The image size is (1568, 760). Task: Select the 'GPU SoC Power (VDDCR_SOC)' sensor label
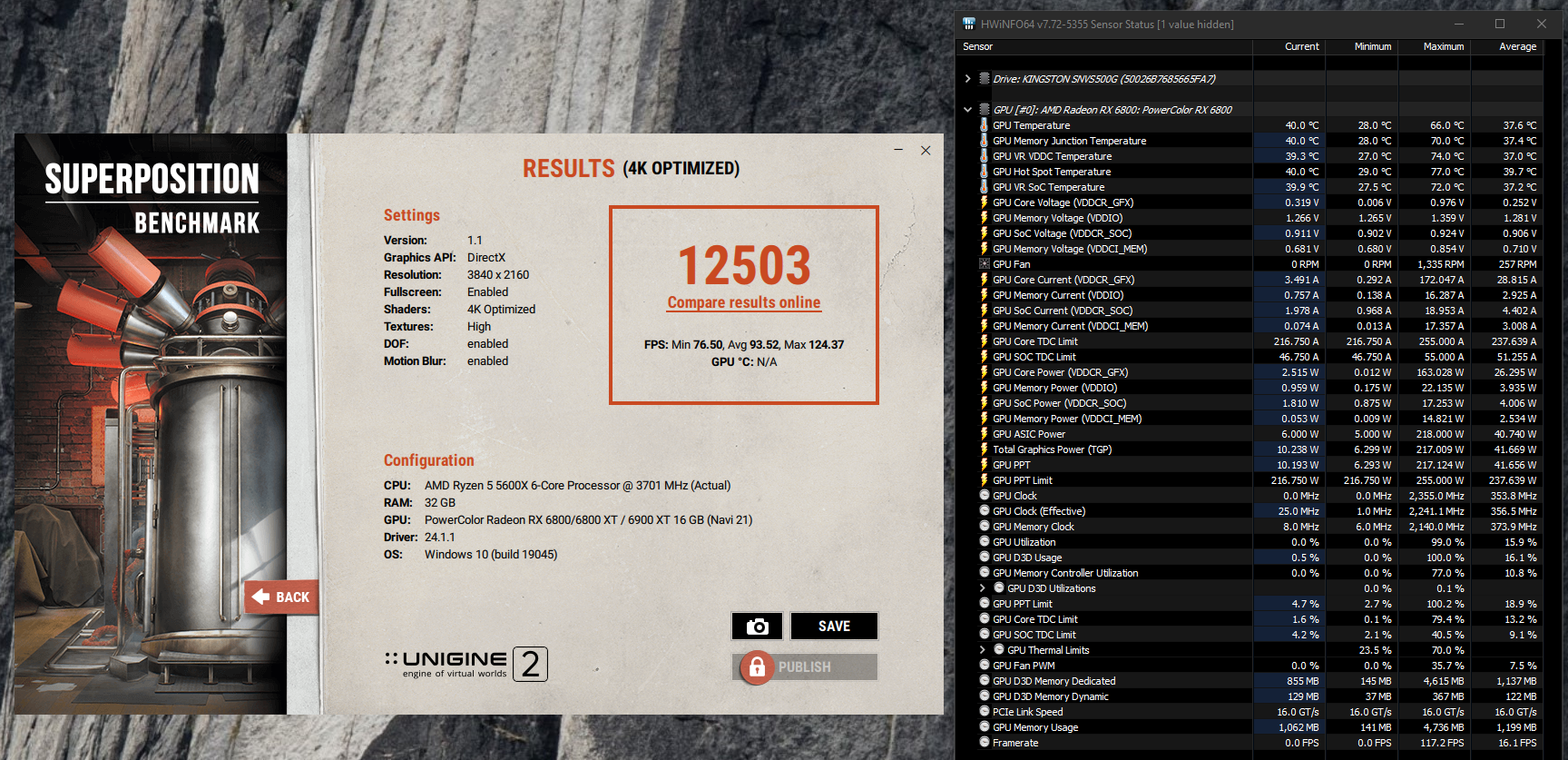coord(1060,403)
